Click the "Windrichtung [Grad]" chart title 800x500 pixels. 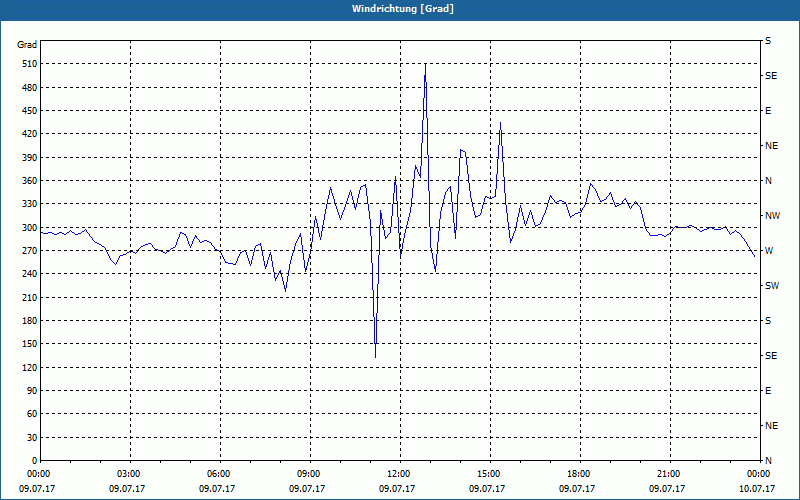click(x=403, y=9)
